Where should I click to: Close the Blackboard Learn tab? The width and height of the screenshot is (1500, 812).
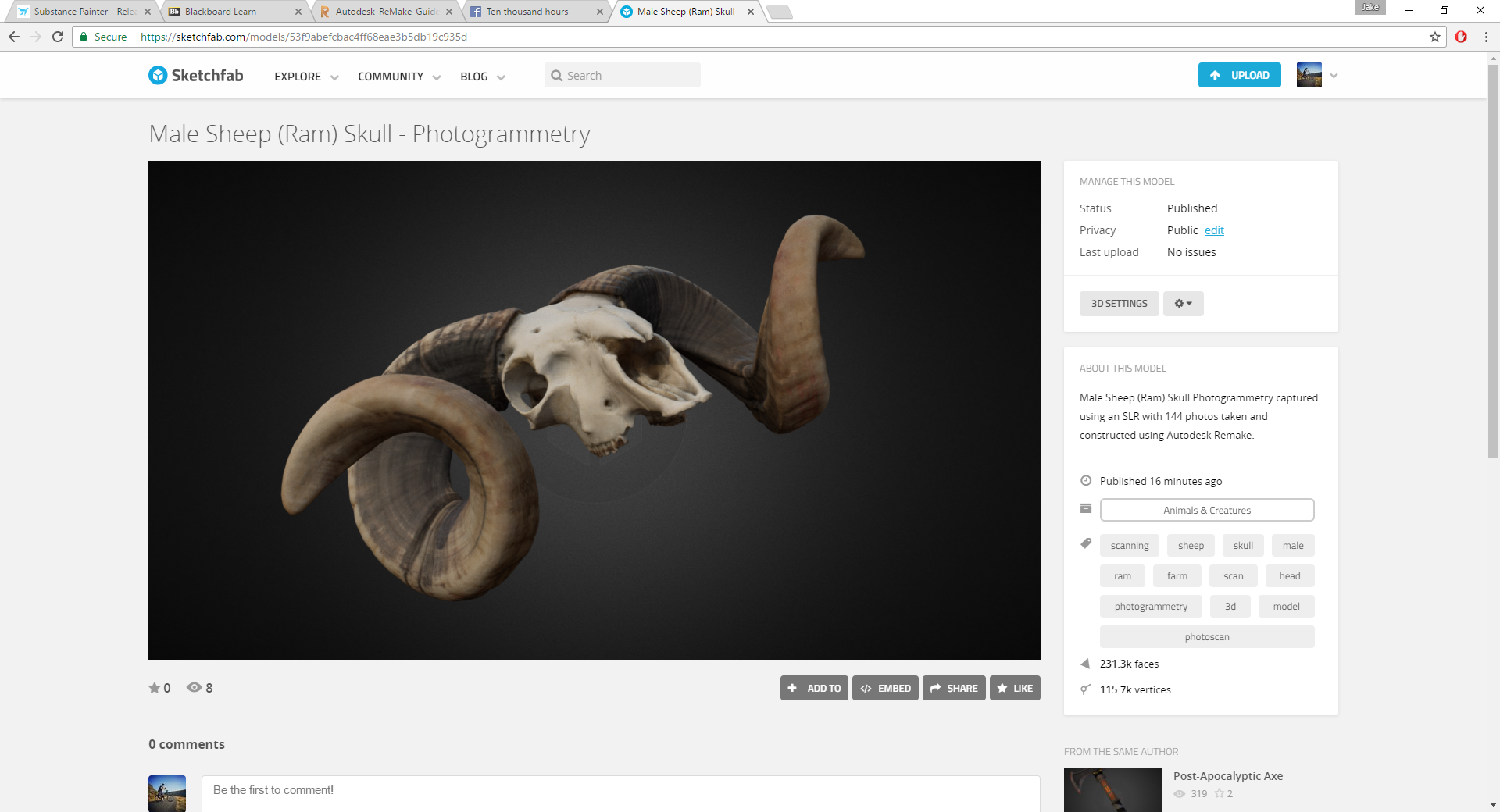tap(298, 12)
